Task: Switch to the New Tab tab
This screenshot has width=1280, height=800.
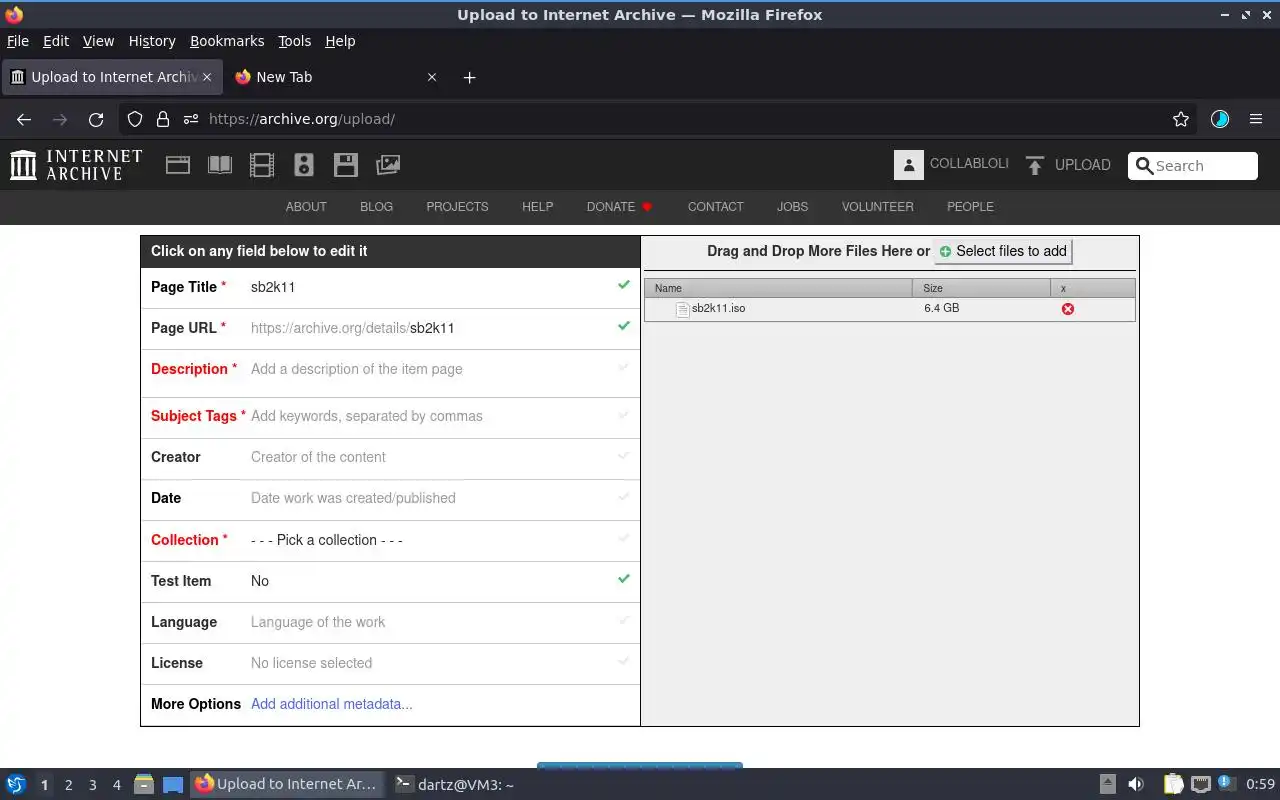Action: click(x=336, y=77)
